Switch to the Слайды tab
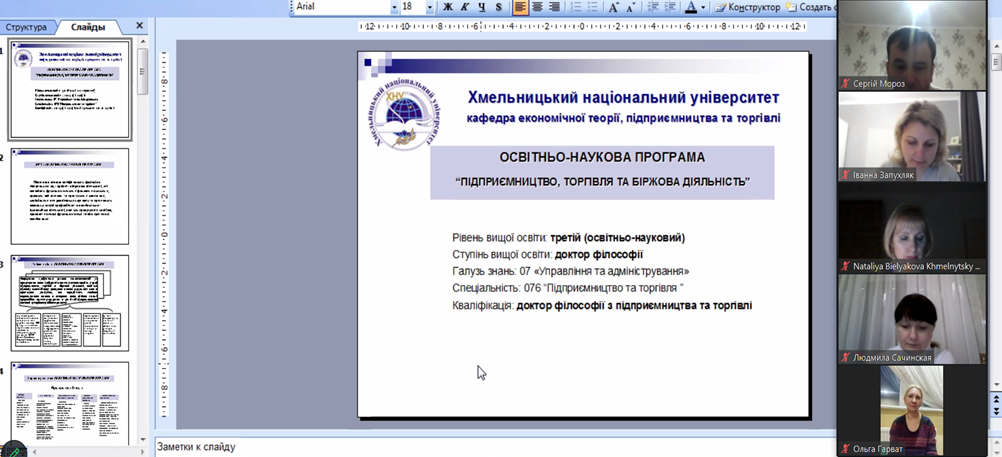Viewport: 1002px width, 457px height. coord(89,27)
